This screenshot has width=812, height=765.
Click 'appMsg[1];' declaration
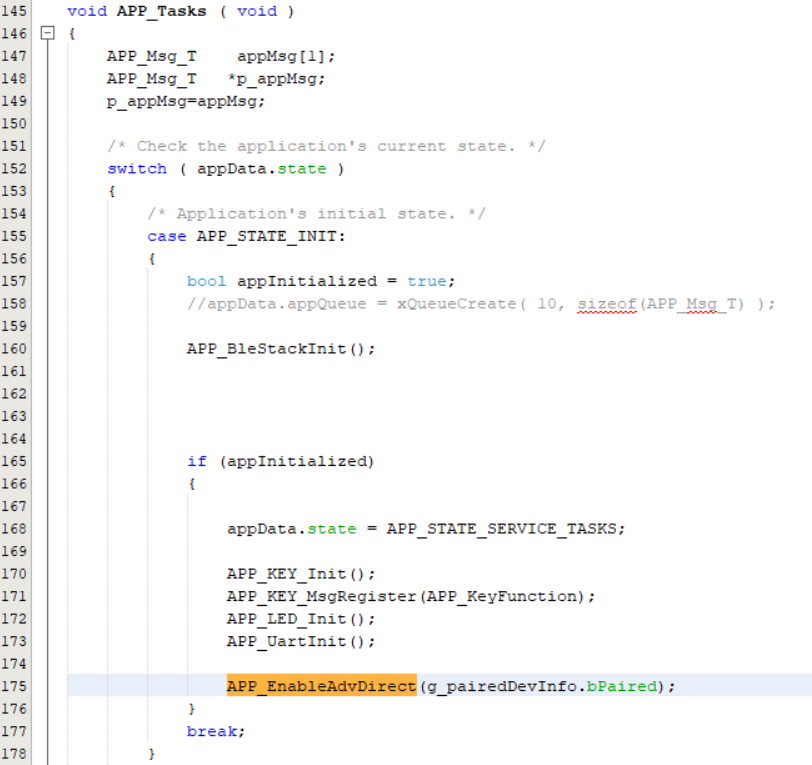(x=286, y=56)
